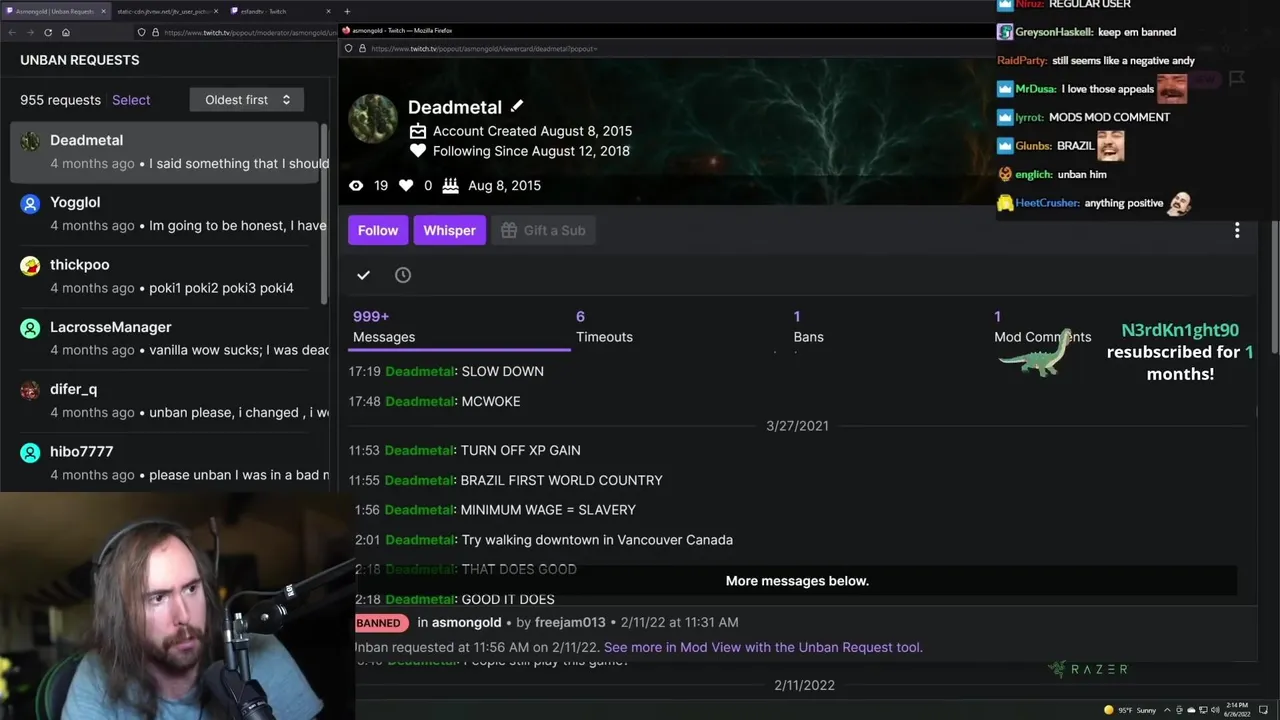Open the 999+ Messages tab

[384, 327]
